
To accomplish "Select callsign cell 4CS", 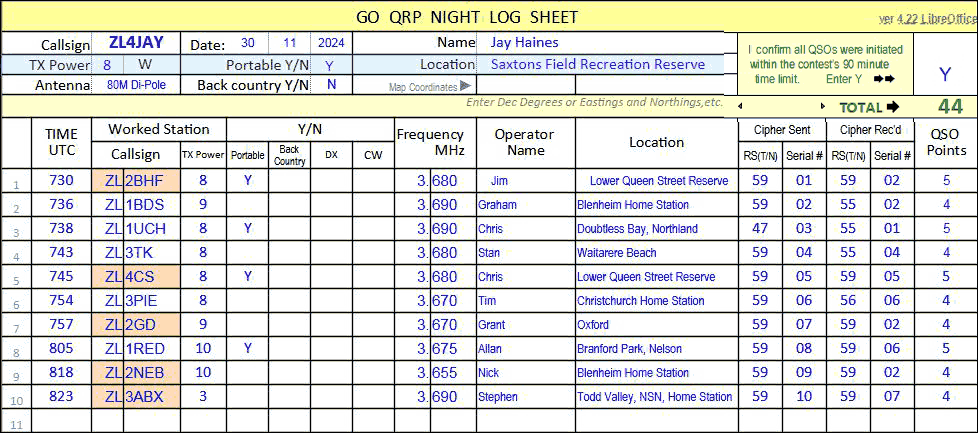I will (152, 276).
